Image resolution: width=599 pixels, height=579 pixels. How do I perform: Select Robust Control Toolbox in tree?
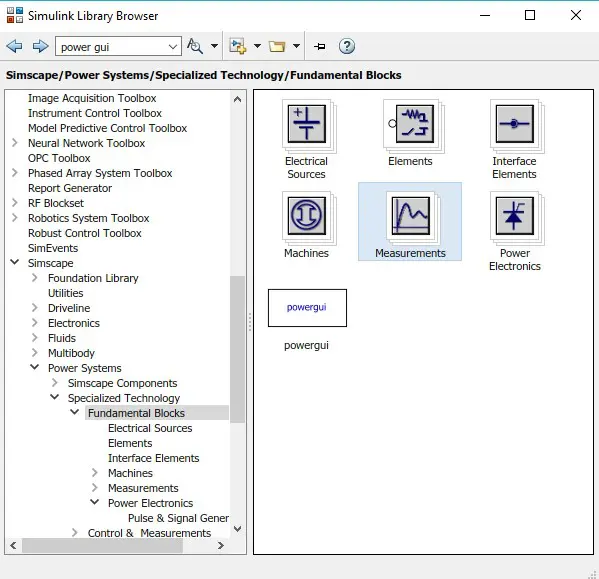pos(85,233)
